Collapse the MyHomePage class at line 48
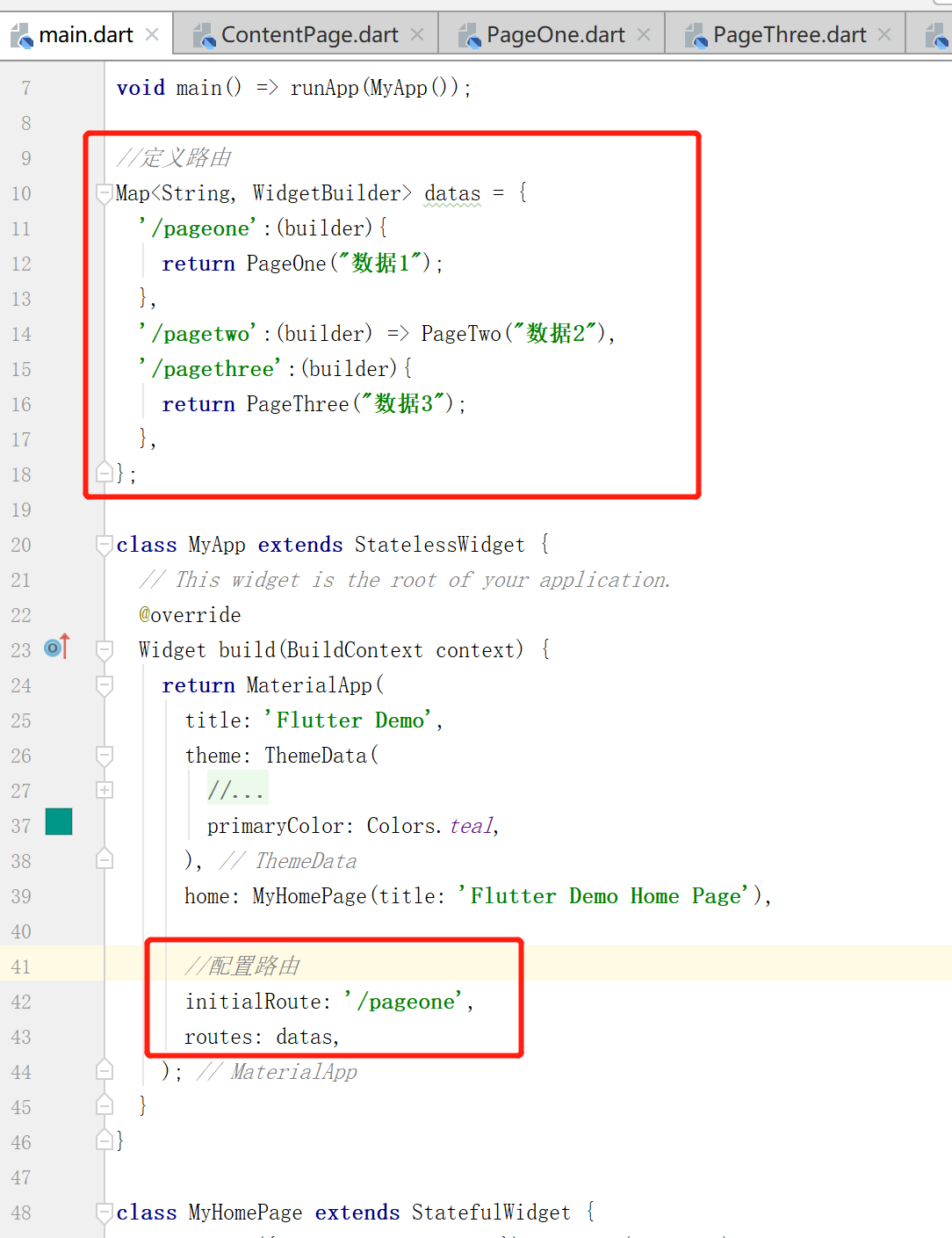 [x=105, y=1213]
